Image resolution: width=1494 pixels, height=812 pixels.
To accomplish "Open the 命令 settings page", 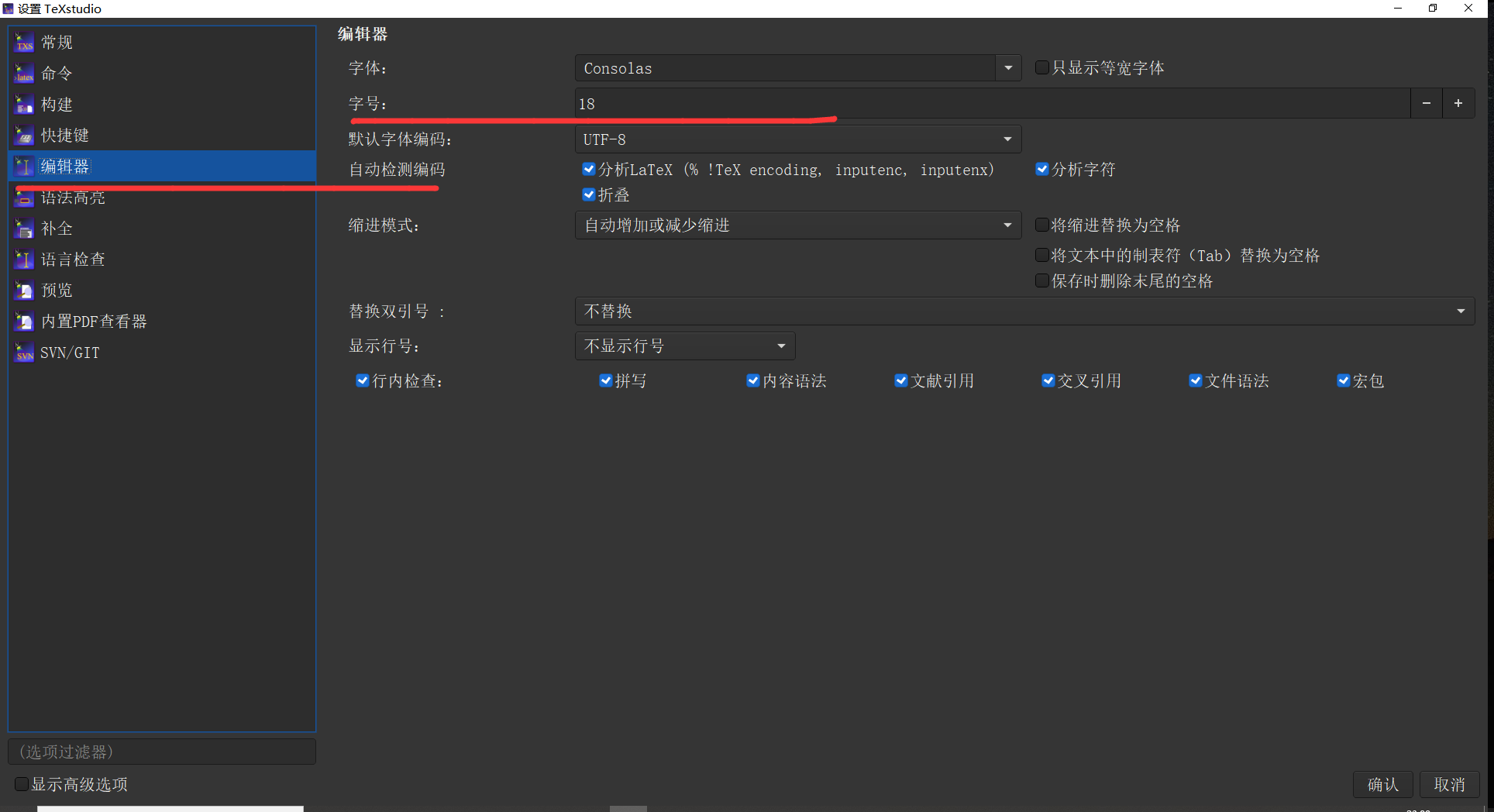I will click(x=162, y=74).
